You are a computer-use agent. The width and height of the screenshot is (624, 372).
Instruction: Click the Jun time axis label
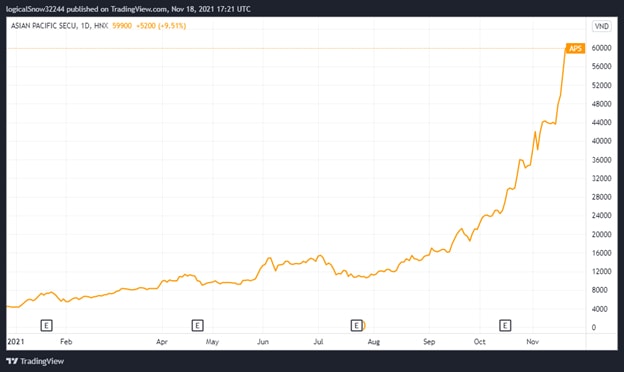263,341
